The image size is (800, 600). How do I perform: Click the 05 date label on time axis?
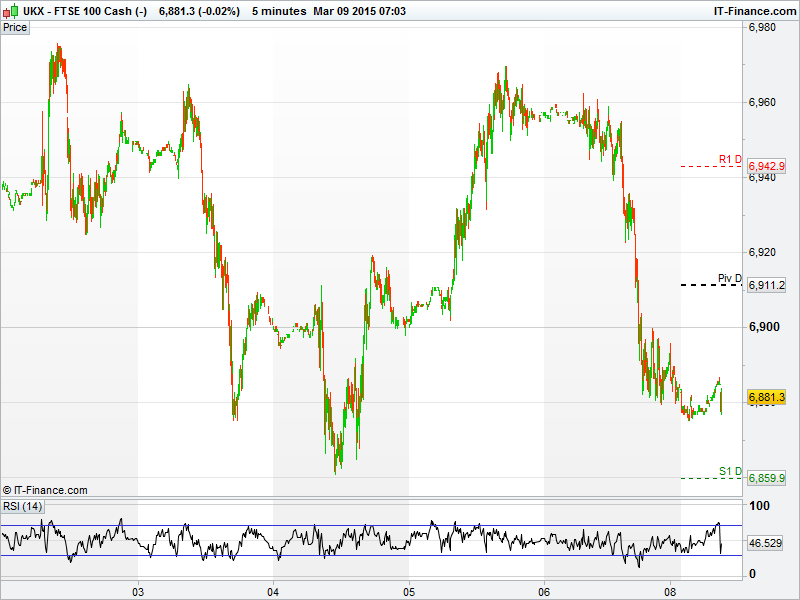408,590
